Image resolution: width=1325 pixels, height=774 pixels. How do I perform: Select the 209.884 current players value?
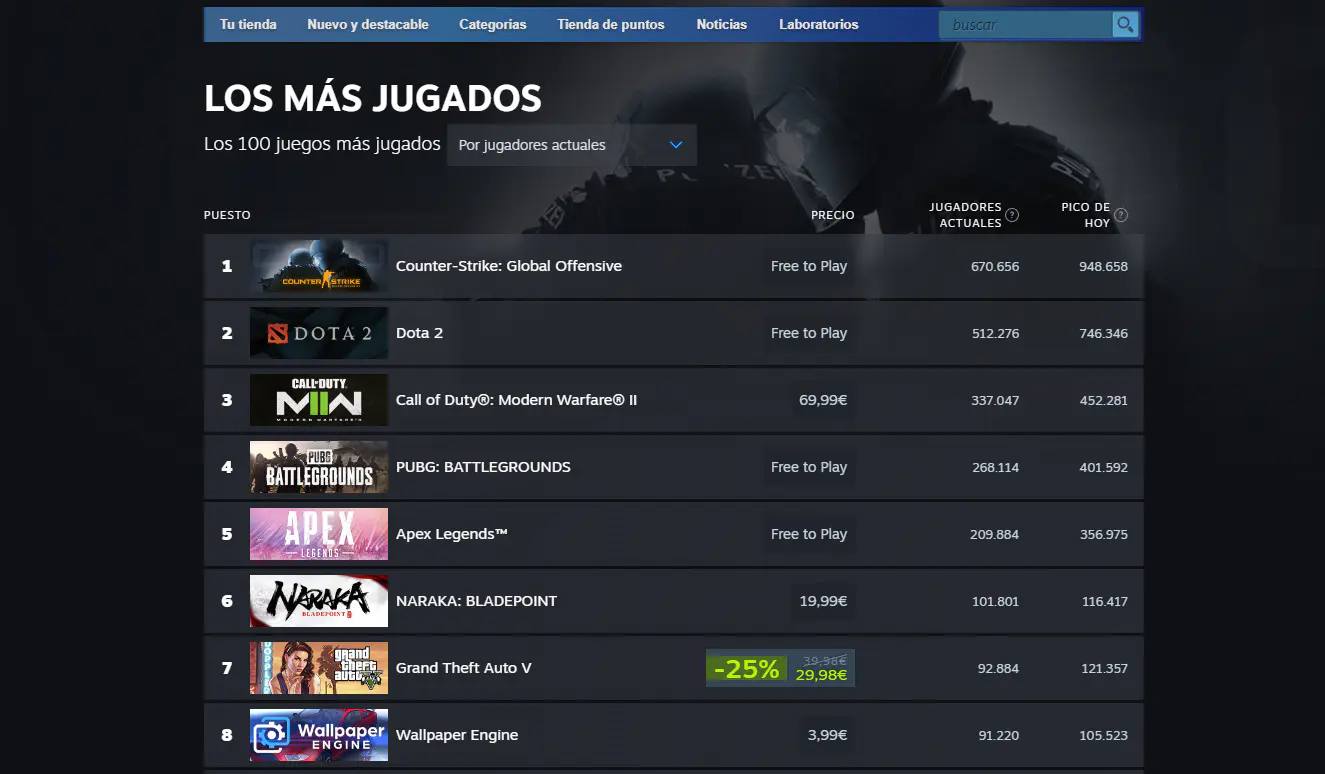(994, 534)
